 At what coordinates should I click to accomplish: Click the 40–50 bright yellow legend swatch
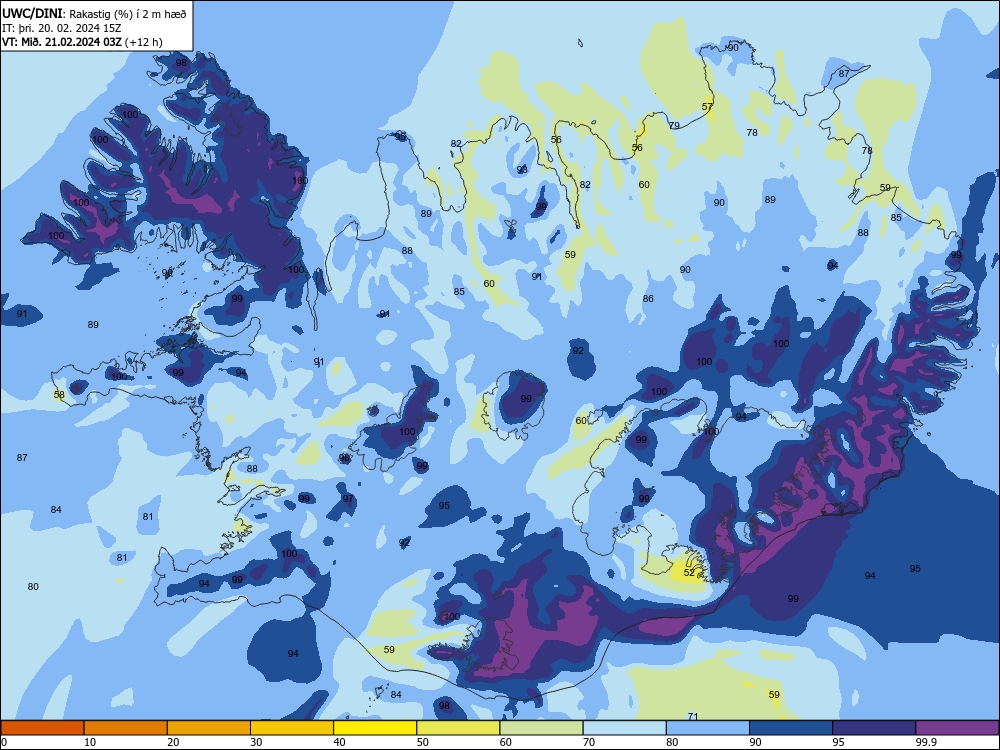(375, 728)
